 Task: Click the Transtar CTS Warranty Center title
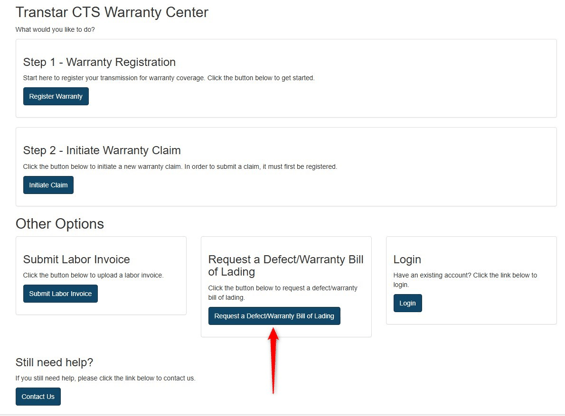click(x=112, y=12)
